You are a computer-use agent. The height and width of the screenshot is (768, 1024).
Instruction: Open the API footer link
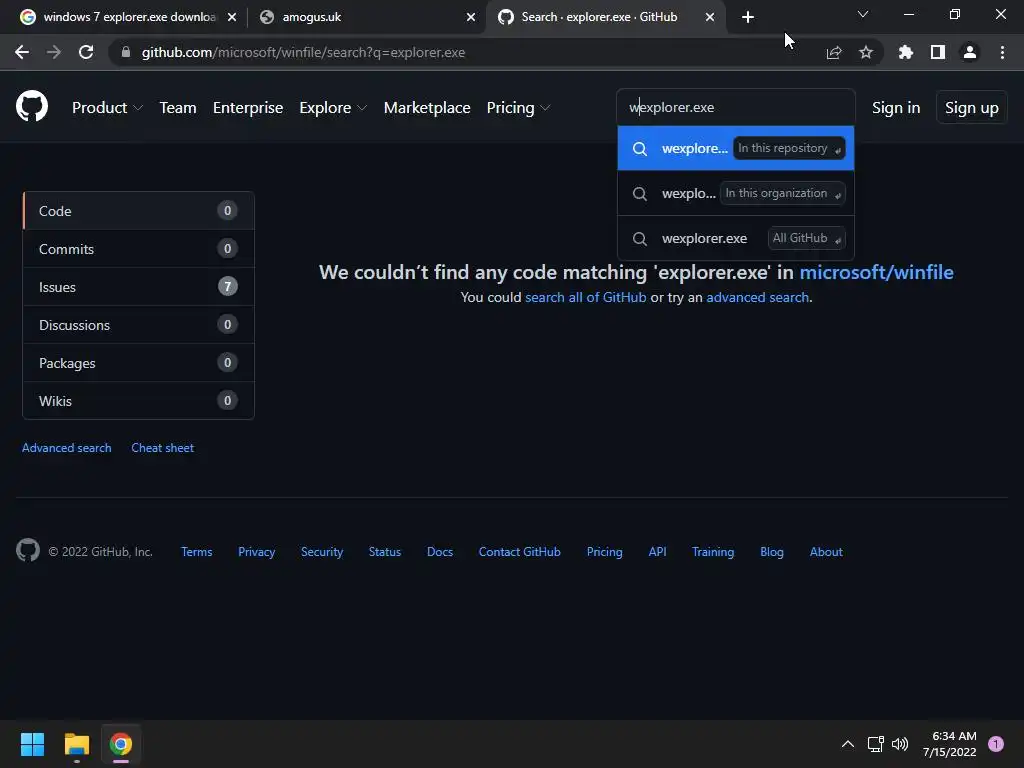658,552
